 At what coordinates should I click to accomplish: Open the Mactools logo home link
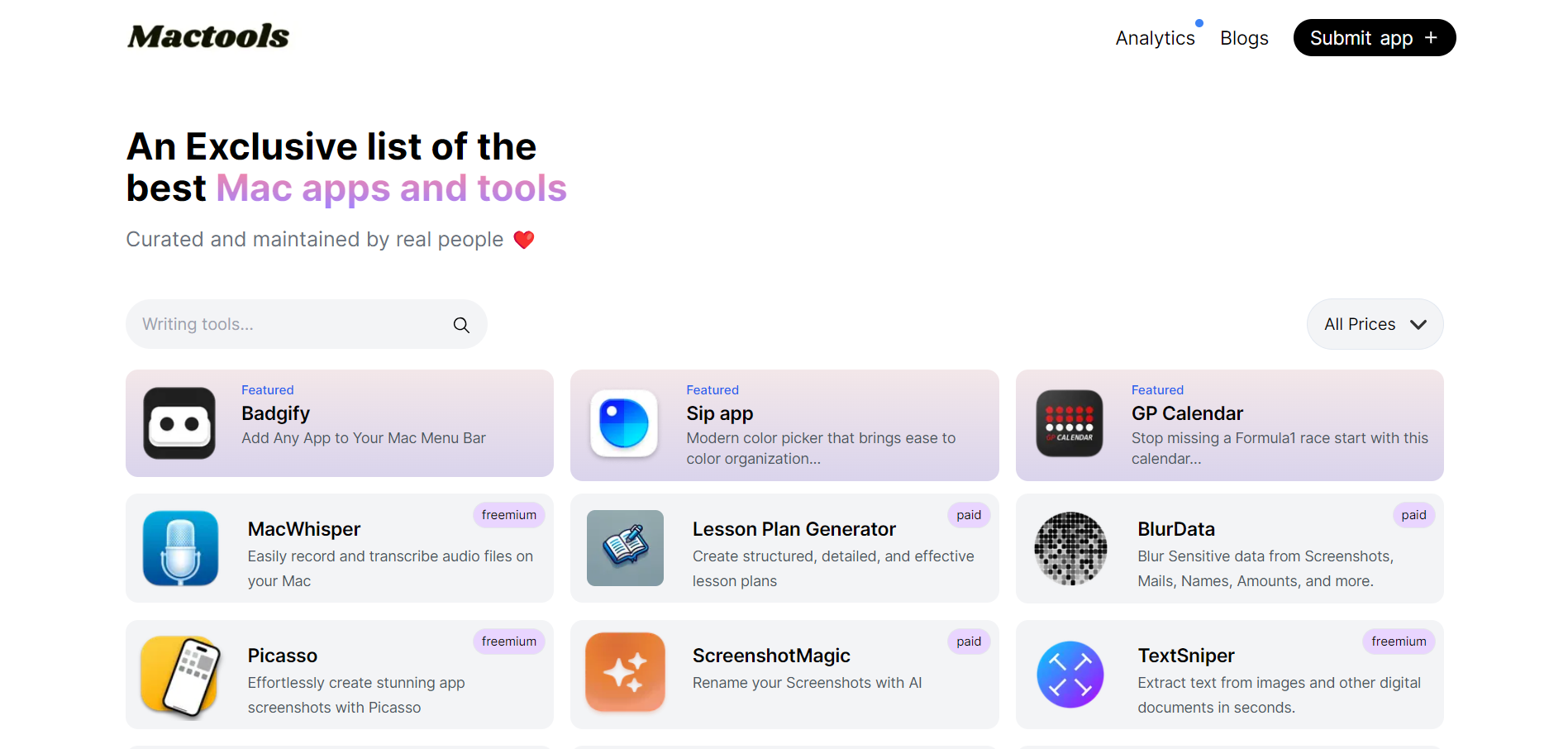(208, 36)
